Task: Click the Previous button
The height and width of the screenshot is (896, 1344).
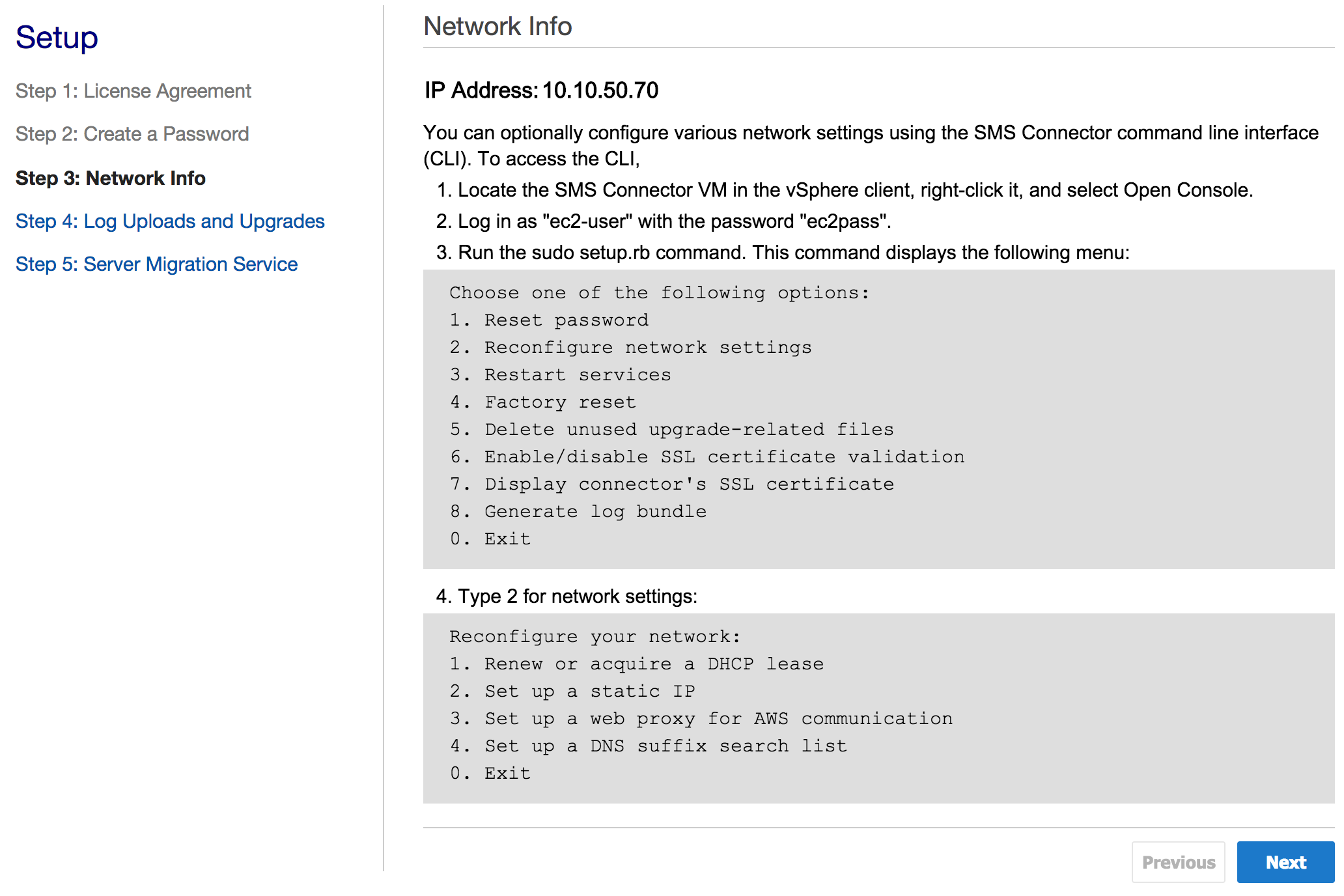Action: [x=1178, y=862]
